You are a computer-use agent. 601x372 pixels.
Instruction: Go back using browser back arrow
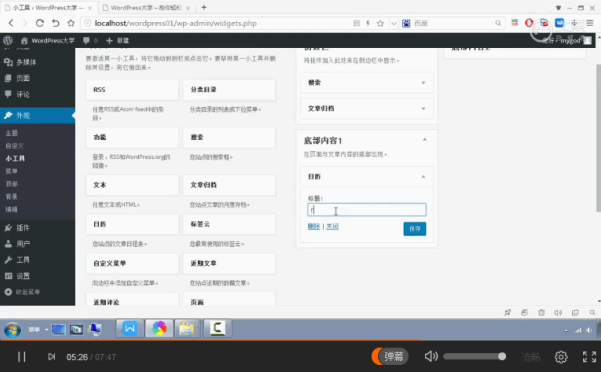point(11,23)
